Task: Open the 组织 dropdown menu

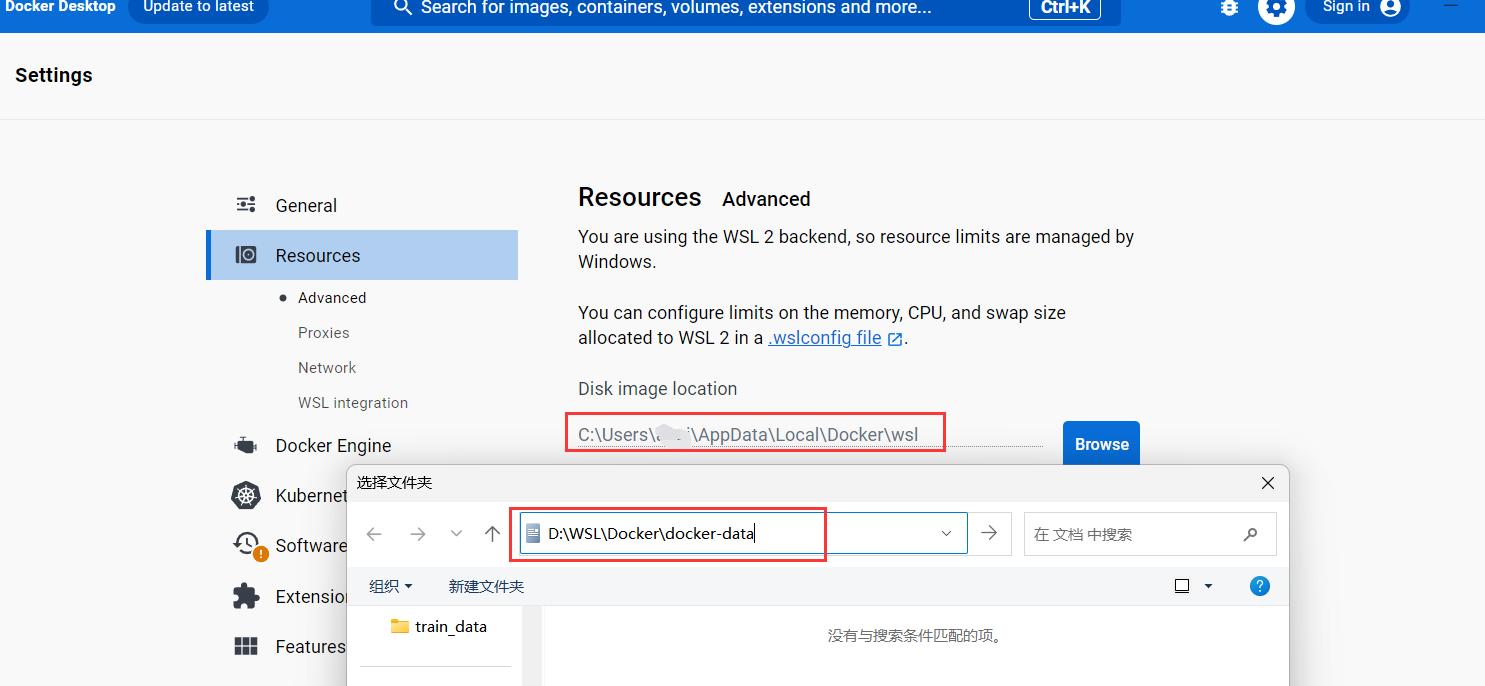Action: coord(391,586)
